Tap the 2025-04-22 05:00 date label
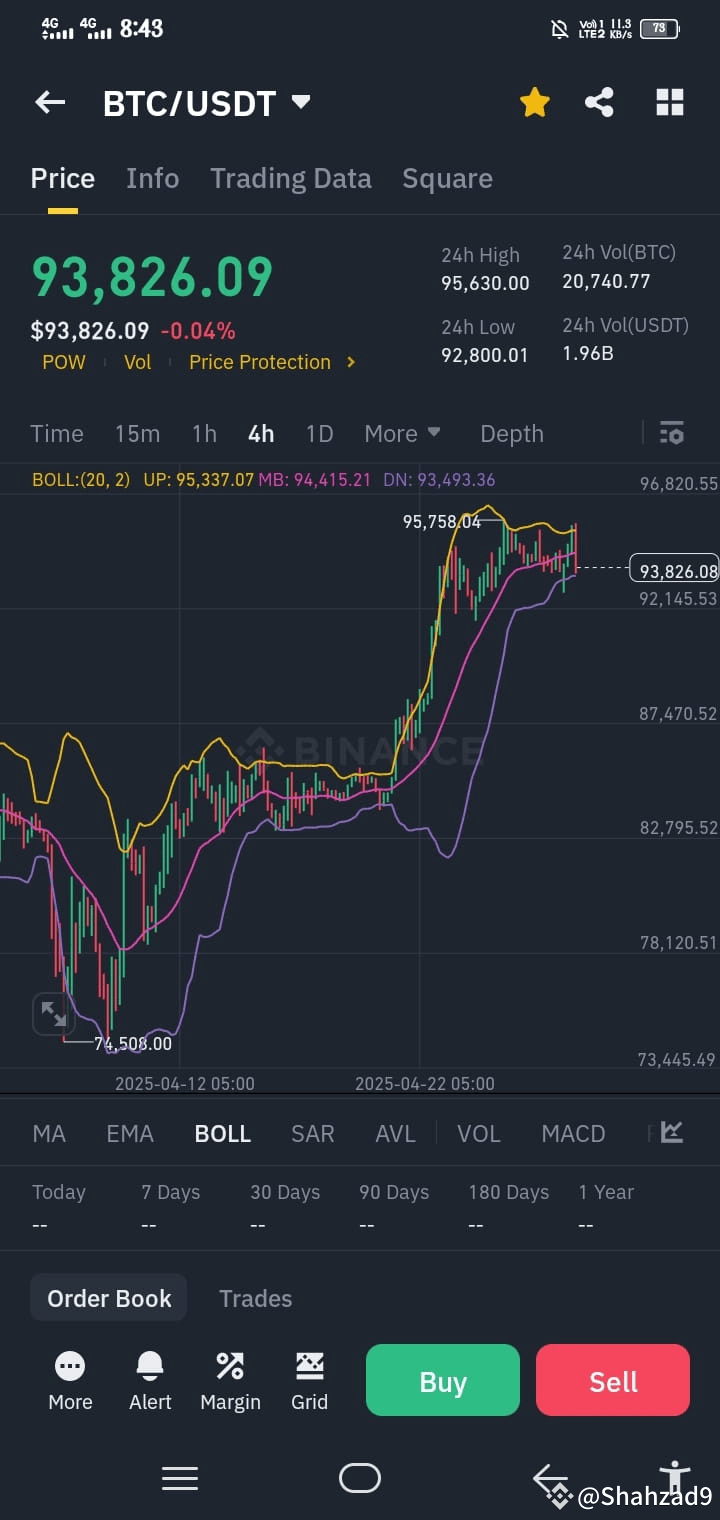The height and width of the screenshot is (1520, 720). pos(425,1083)
